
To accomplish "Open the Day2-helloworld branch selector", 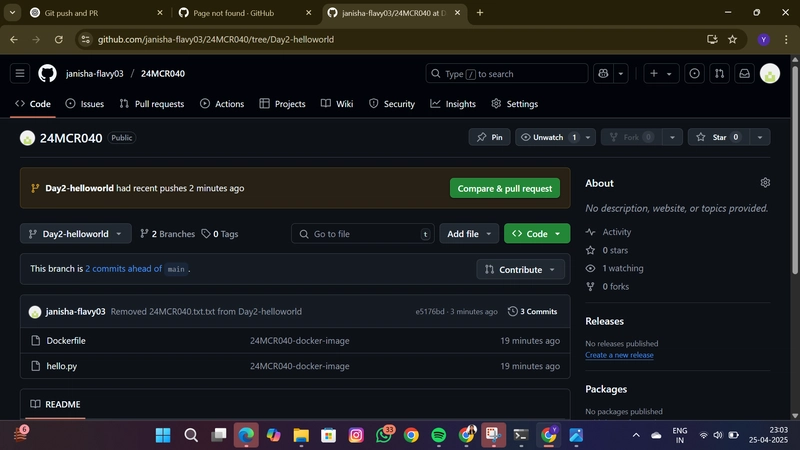I will (x=76, y=234).
